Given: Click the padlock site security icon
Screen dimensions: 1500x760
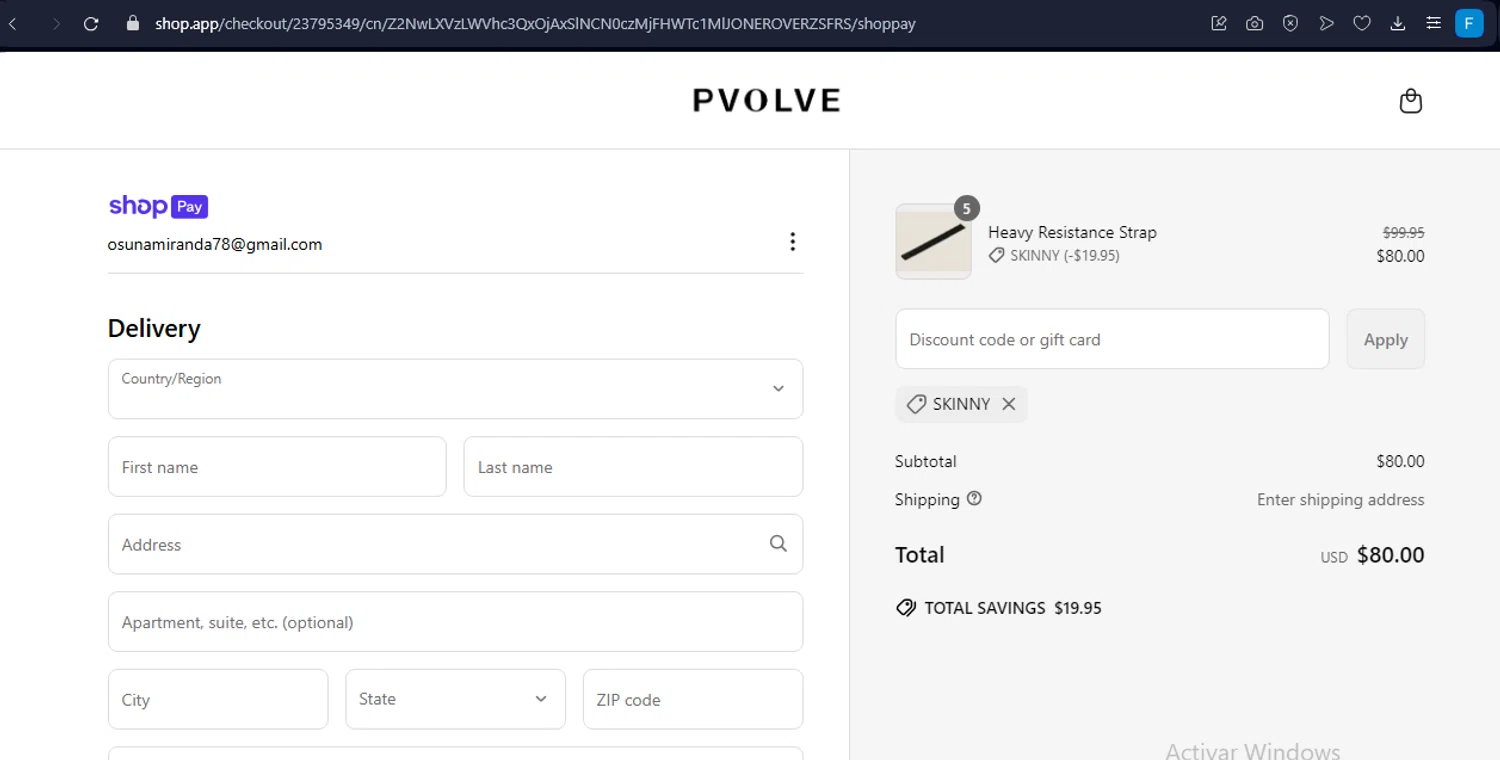Looking at the screenshot, I should [133, 23].
